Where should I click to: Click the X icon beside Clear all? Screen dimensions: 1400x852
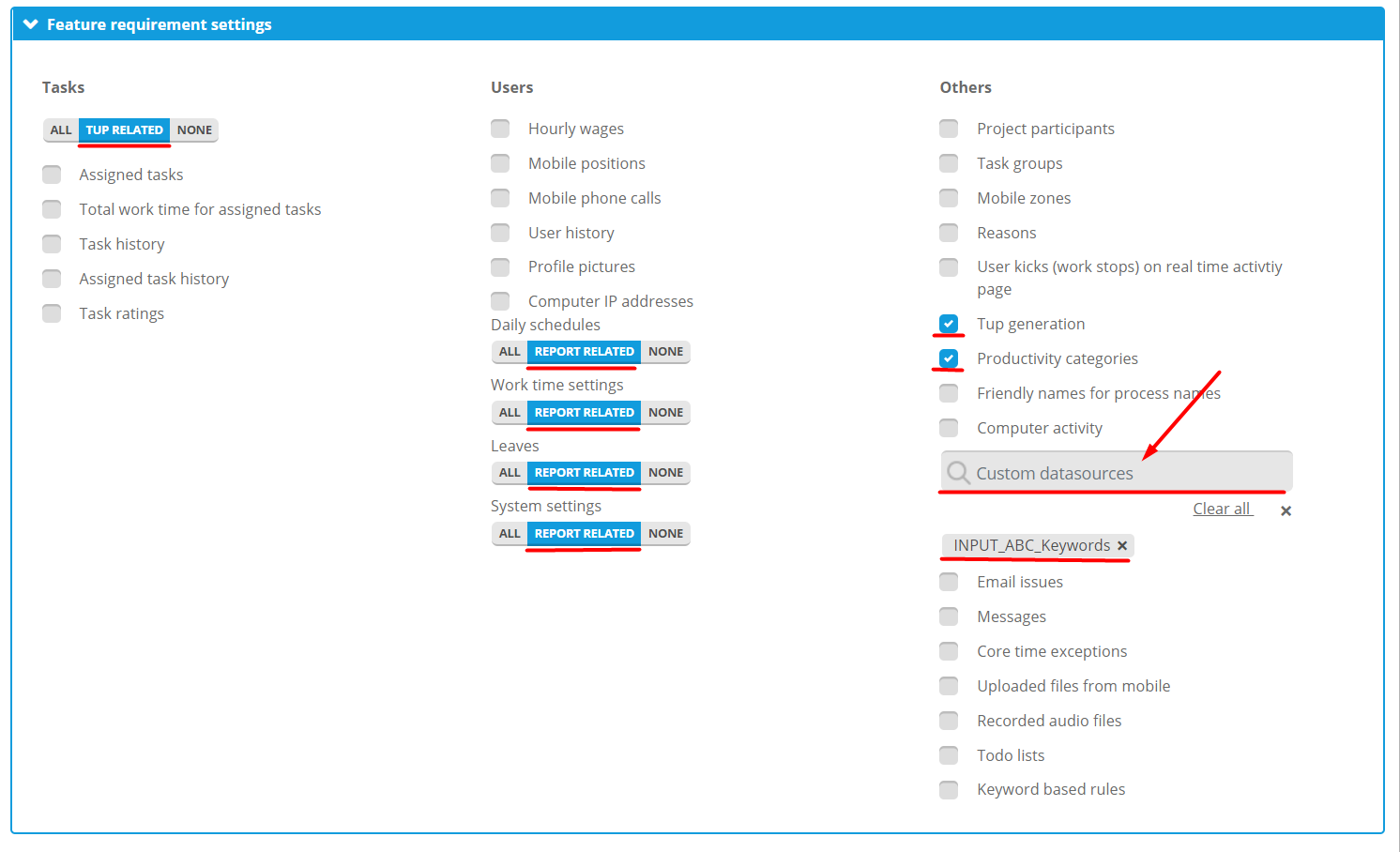click(1286, 510)
